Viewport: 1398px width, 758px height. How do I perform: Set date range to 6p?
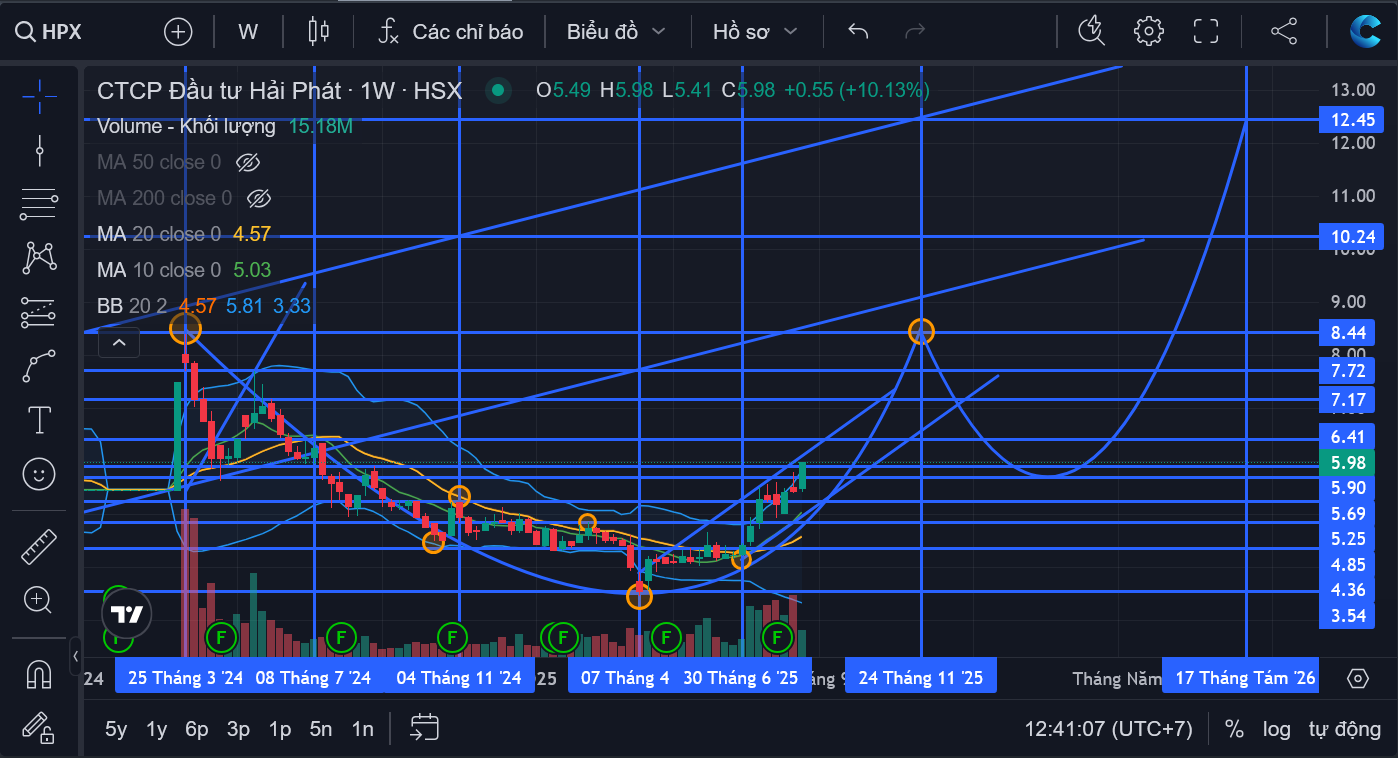coord(197,729)
